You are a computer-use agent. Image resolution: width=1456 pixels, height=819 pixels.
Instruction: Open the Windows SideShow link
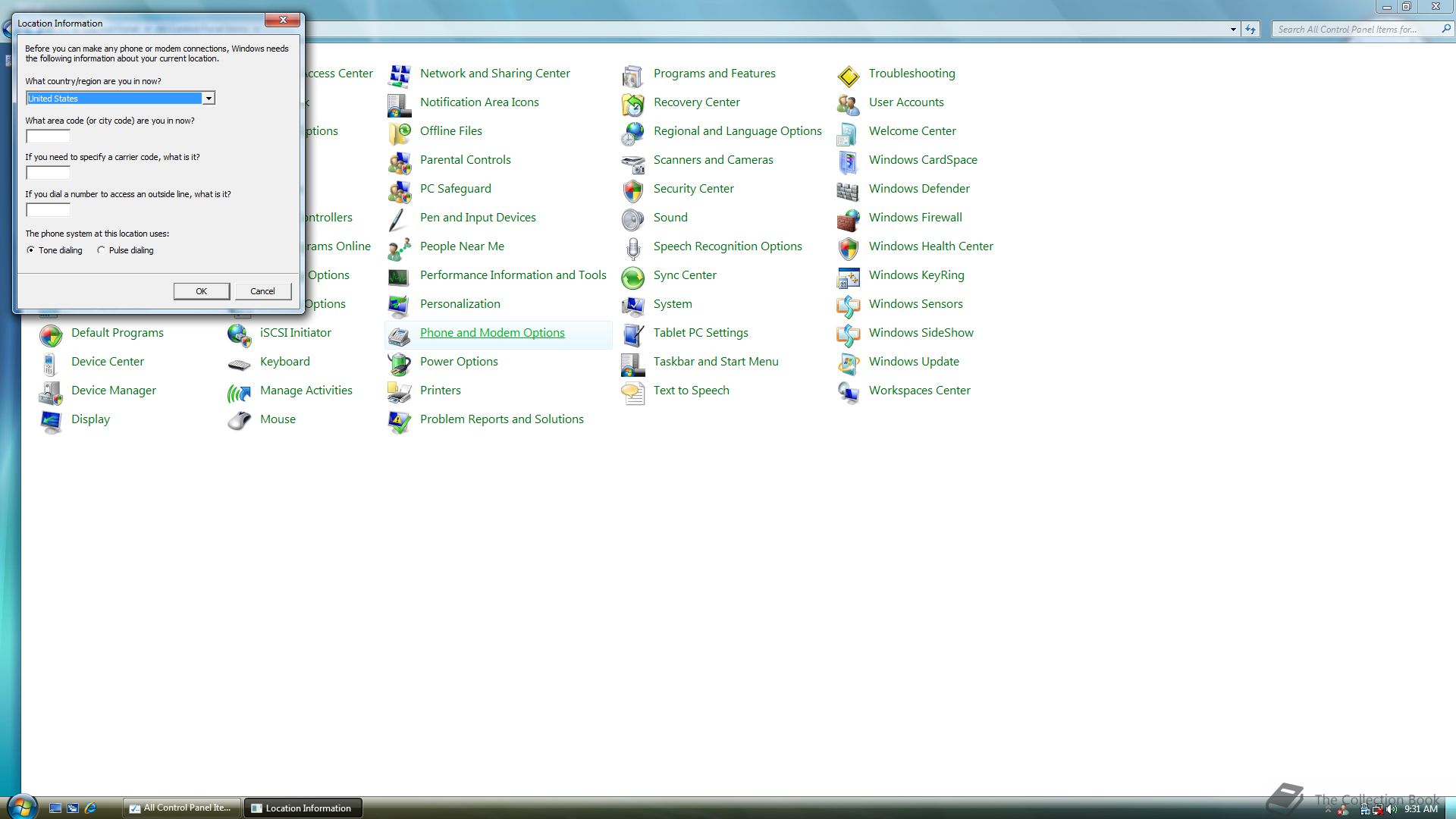click(921, 333)
